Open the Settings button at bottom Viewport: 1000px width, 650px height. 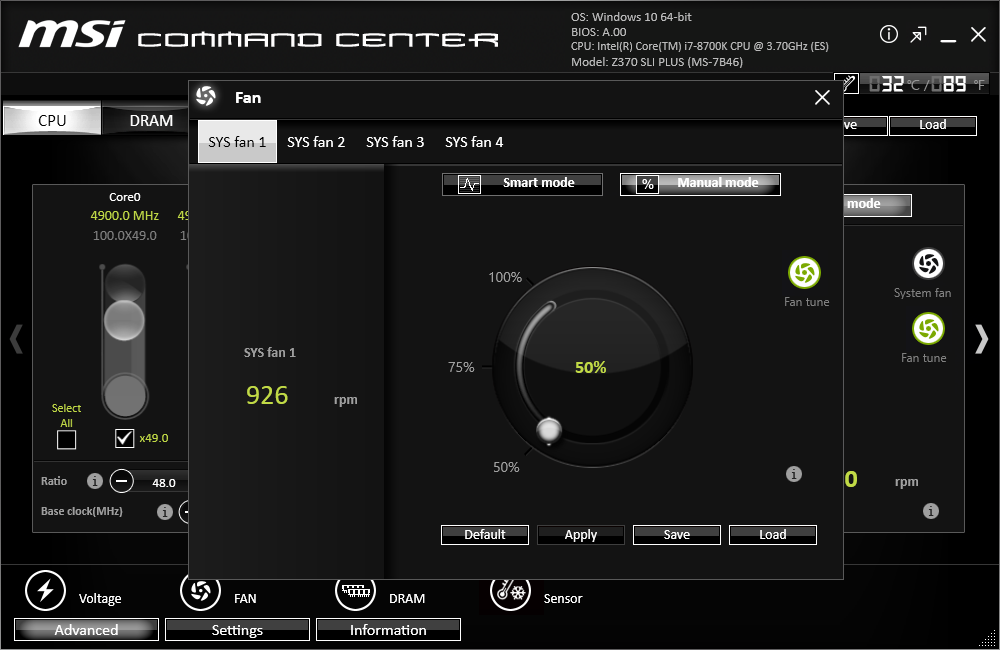[237, 630]
